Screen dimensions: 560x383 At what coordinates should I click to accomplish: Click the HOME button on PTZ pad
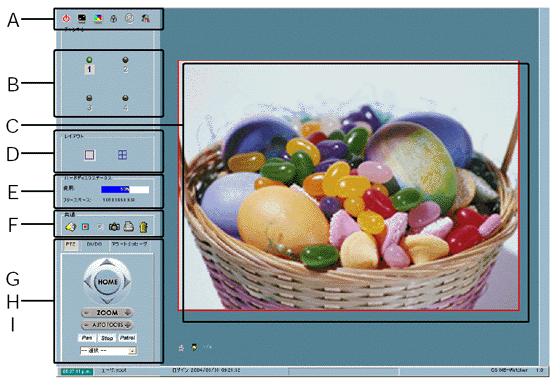point(108,282)
